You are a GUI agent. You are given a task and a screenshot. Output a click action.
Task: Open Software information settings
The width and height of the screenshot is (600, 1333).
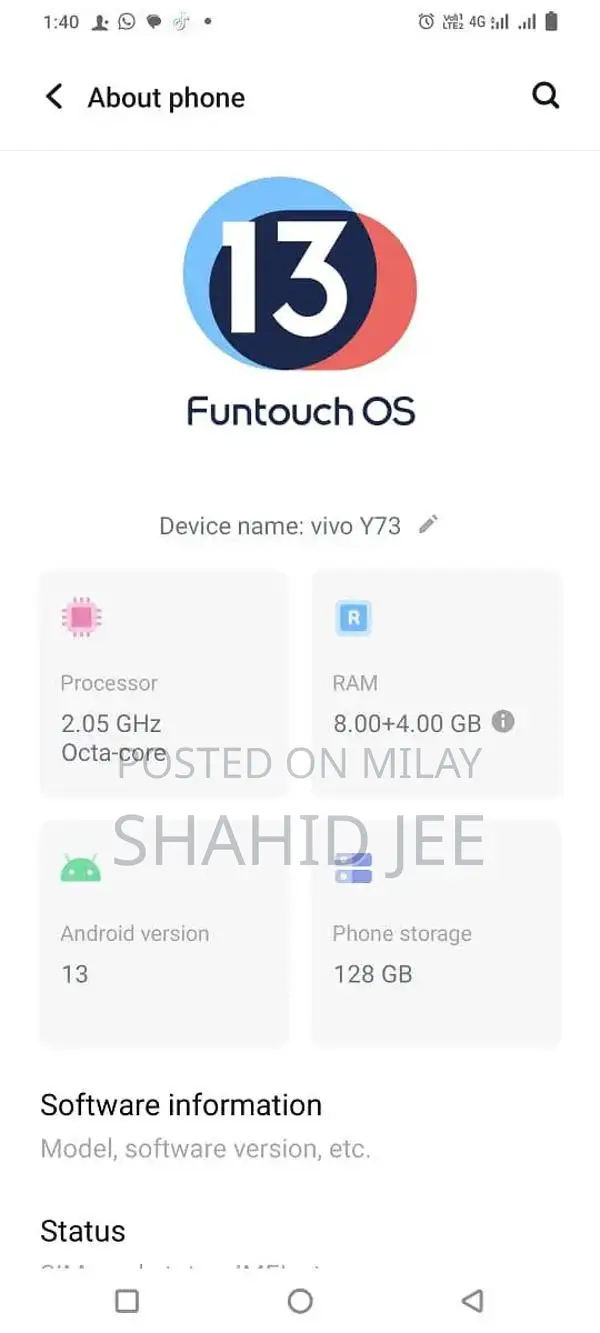(x=180, y=1106)
